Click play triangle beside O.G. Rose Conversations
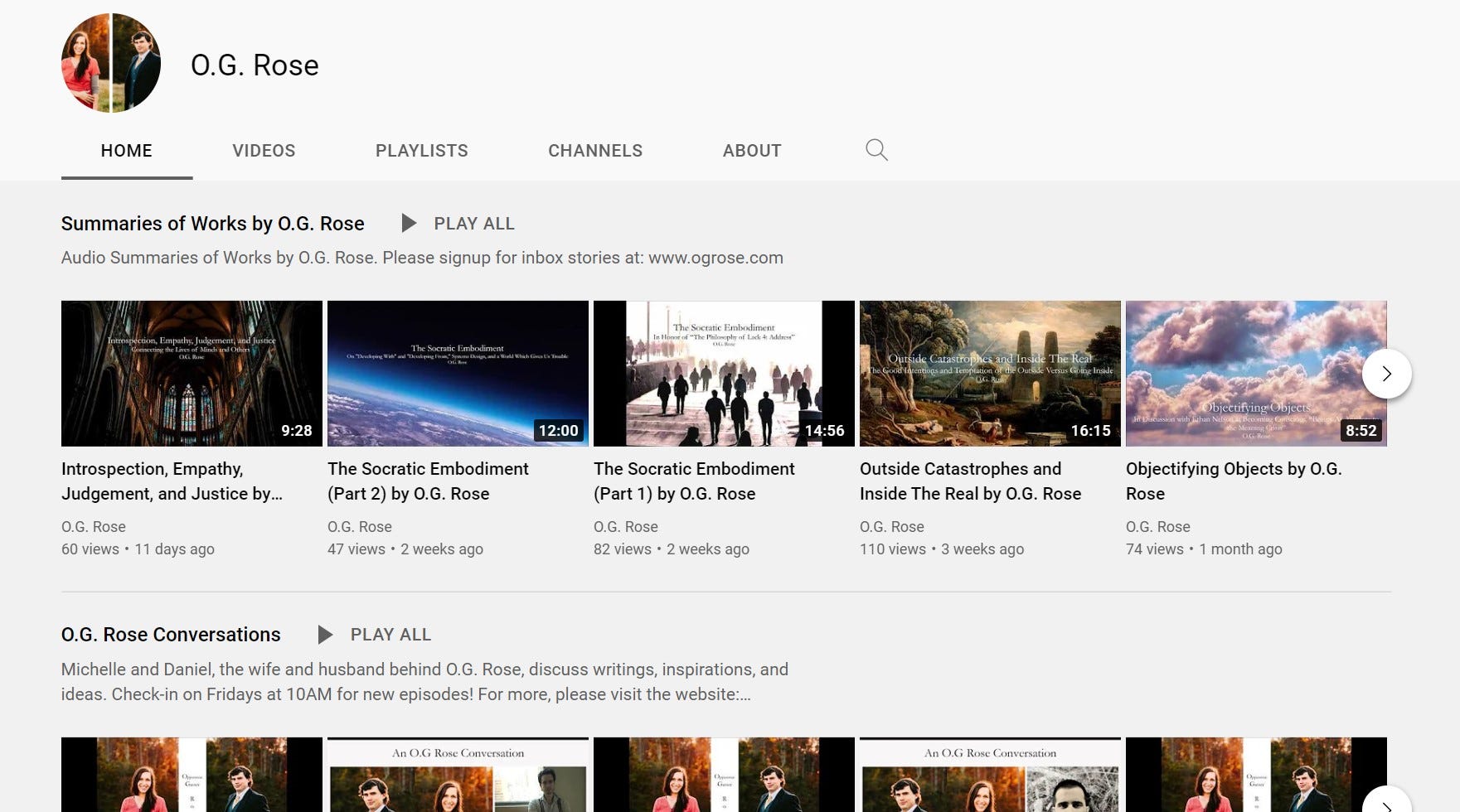Image resolution: width=1460 pixels, height=812 pixels. pyautogui.click(x=324, y=635)
